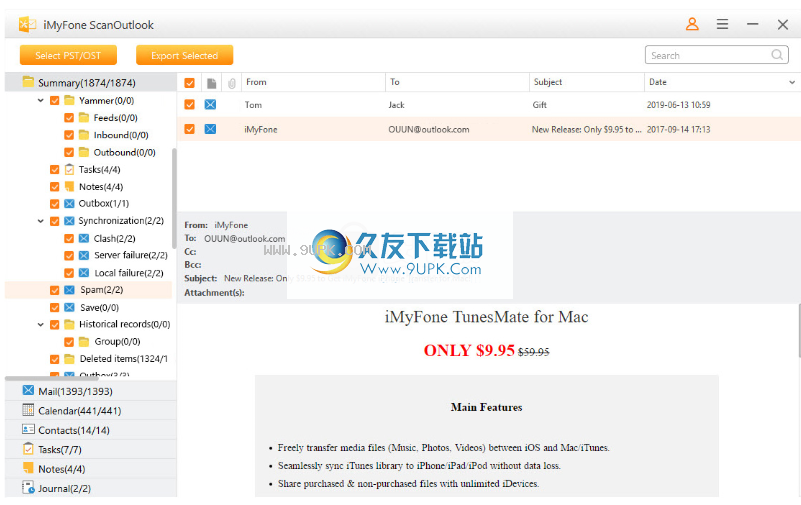This screenshot has height=505, width=801.
Task: Click the Server failure mail icon
Action: 84,255
